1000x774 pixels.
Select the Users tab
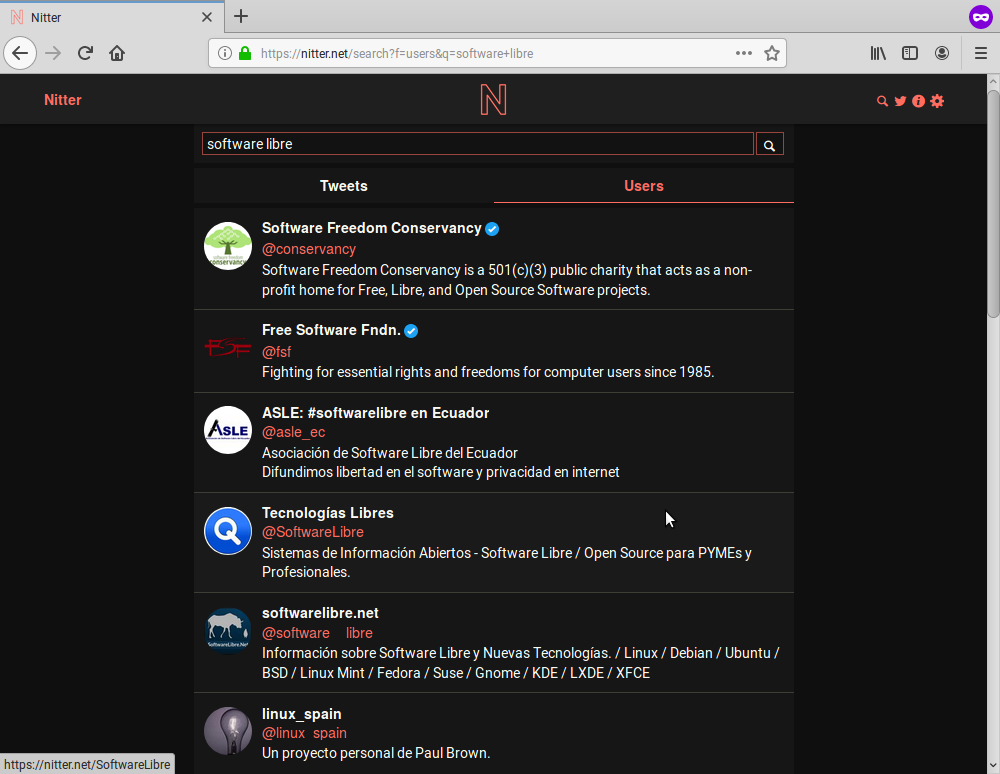[x=643, y=186]
